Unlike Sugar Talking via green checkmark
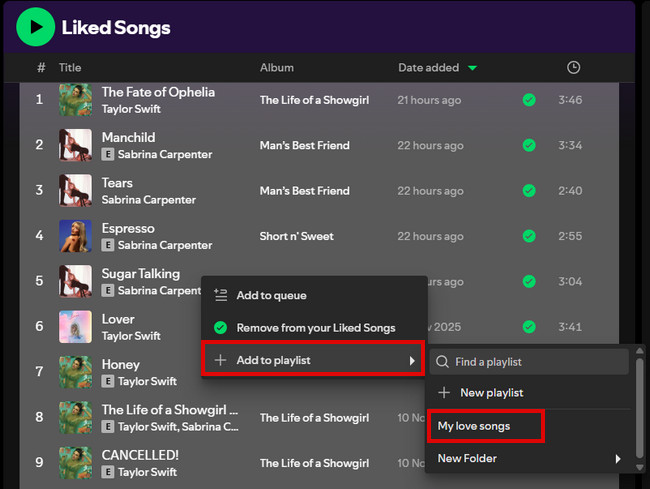The height and width of the screenshot is (489, 650). click(529, 281)
